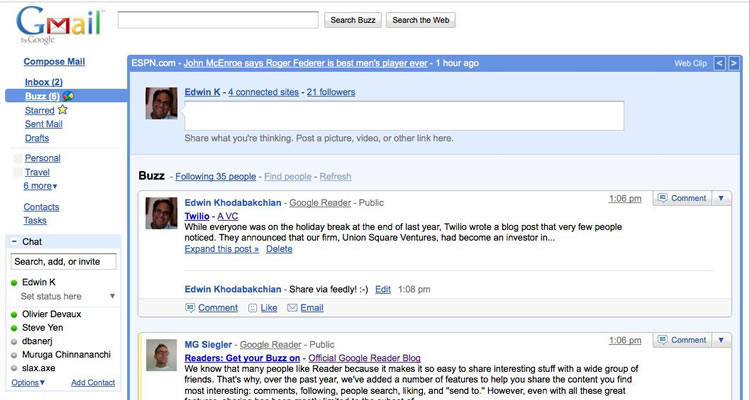Open Drafts folder

click(x=37, y=138)
